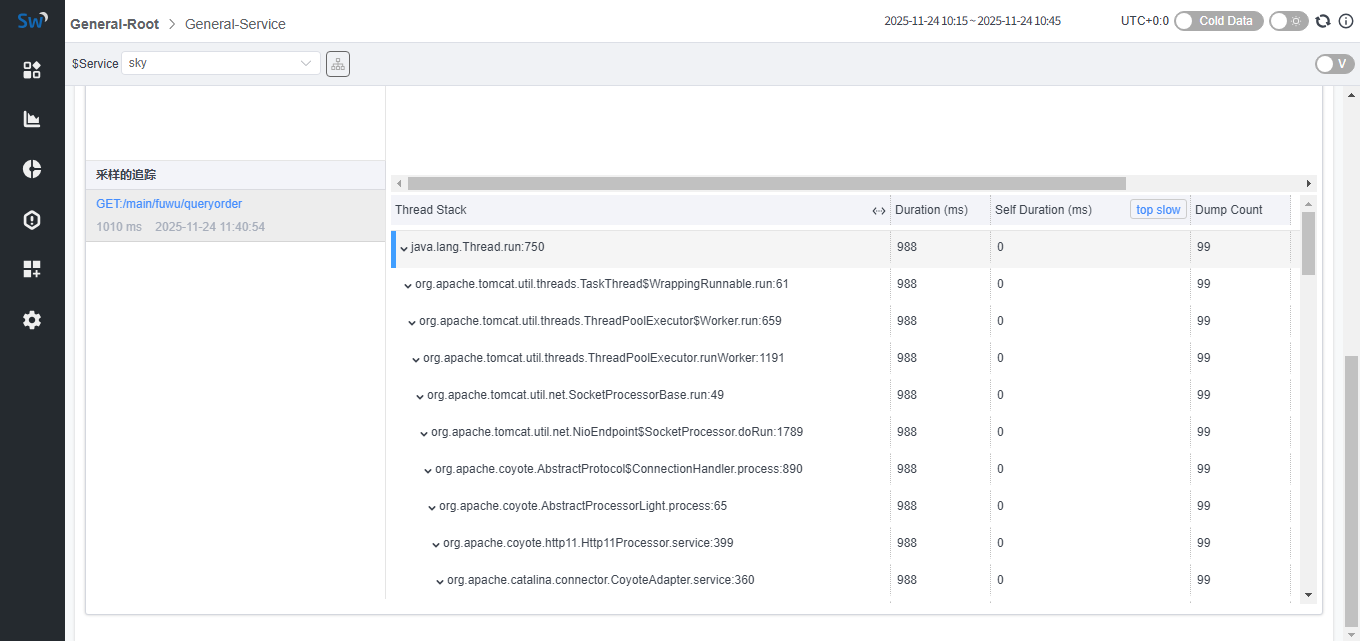Screen dimensions: 1360x641
Task: Click the top slow button
Action: click(x=1158, y=210)
